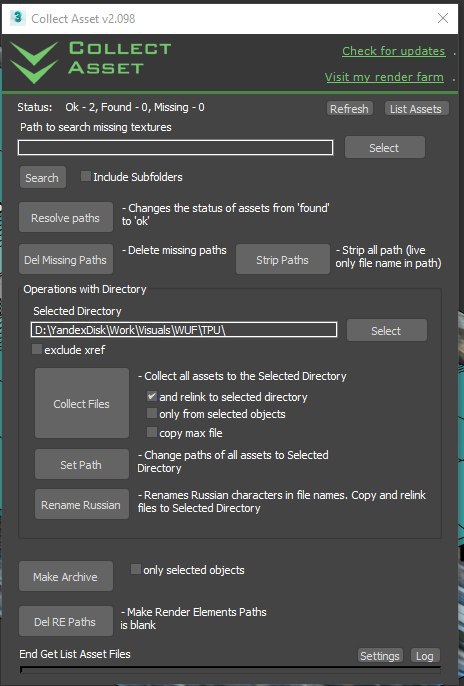Click the 'End Get List Asset Files' message

coord(75,654)
